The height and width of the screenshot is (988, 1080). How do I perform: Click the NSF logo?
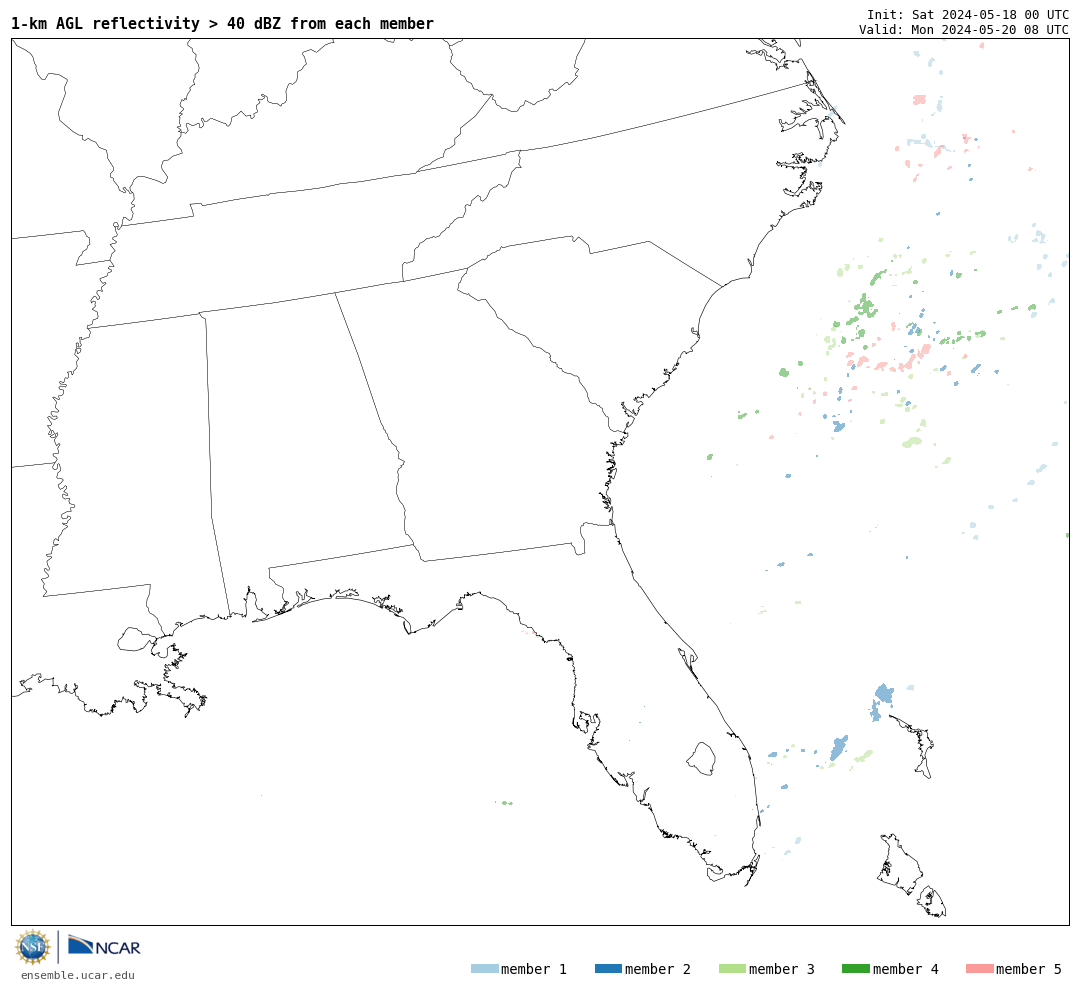click(32, 947)
